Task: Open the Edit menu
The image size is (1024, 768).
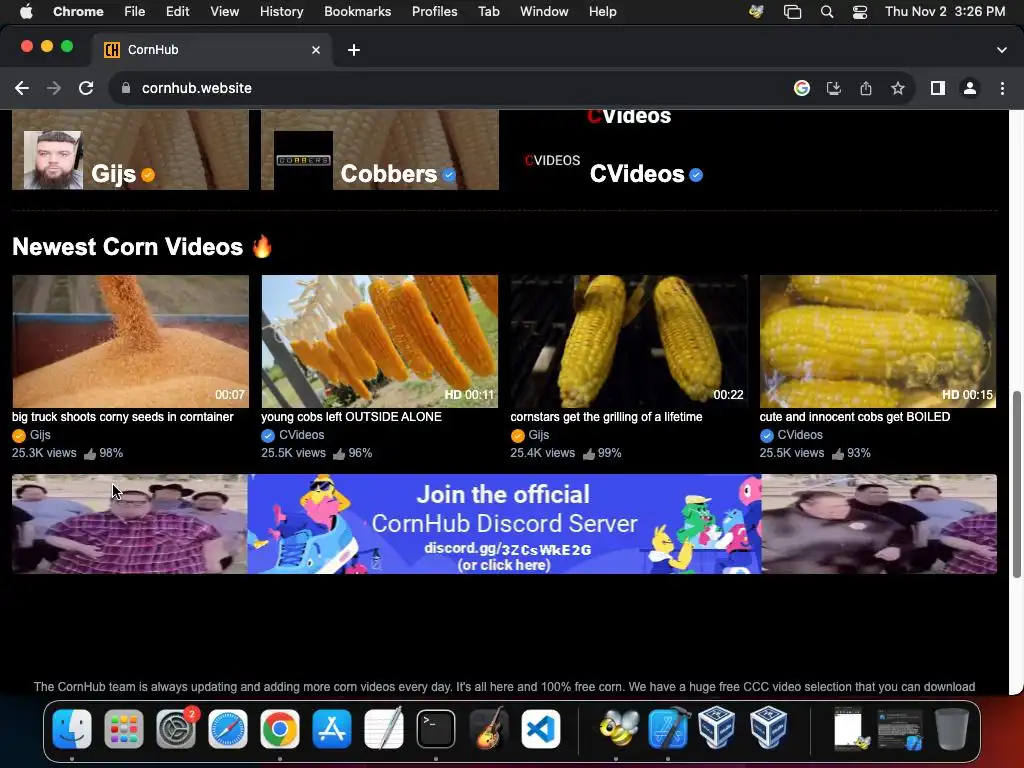Action: 177,12
